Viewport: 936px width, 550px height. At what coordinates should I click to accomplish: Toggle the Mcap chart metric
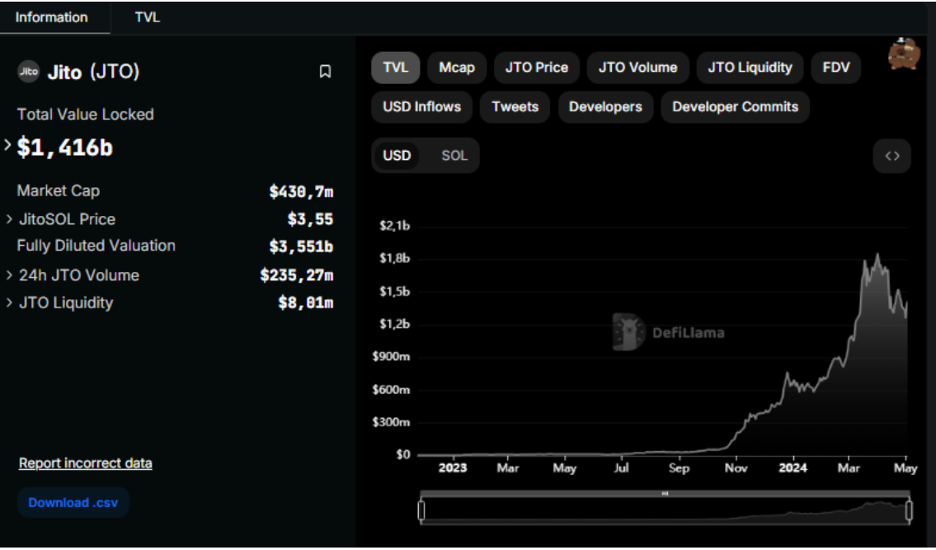click(x=457, y=67)
